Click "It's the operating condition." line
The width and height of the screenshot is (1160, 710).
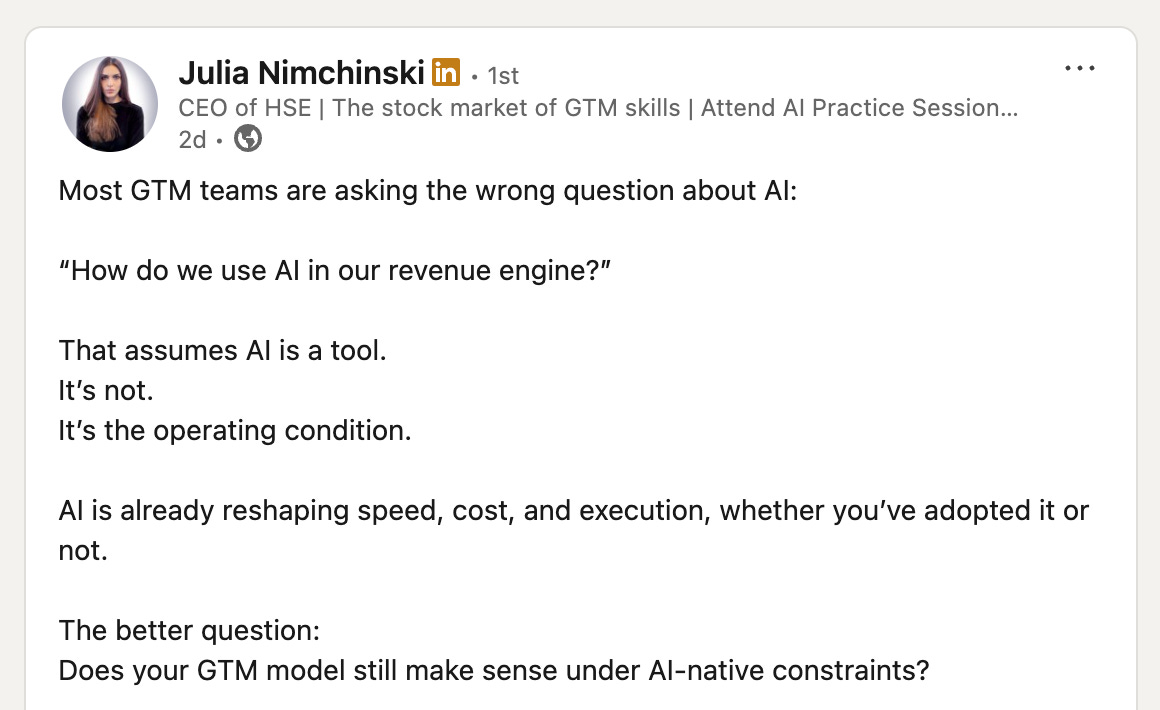[x=235, y=430]
